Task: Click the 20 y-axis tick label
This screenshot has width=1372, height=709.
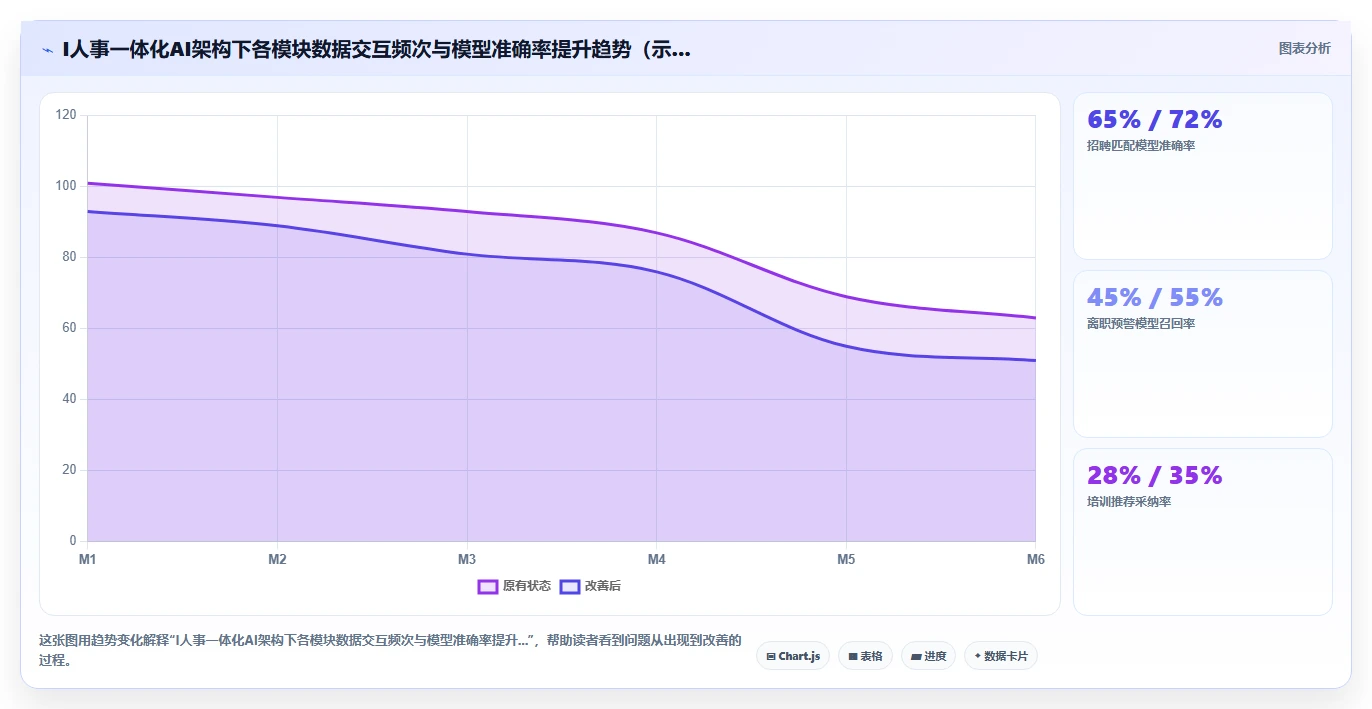Action: [x=69, y=470]
